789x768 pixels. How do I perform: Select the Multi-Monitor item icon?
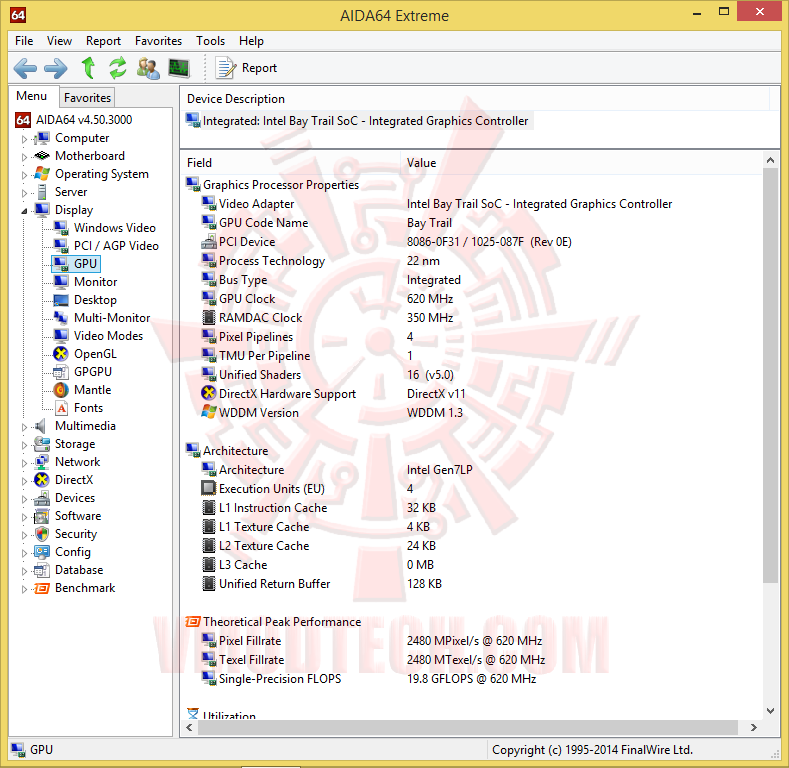(61, 318)
